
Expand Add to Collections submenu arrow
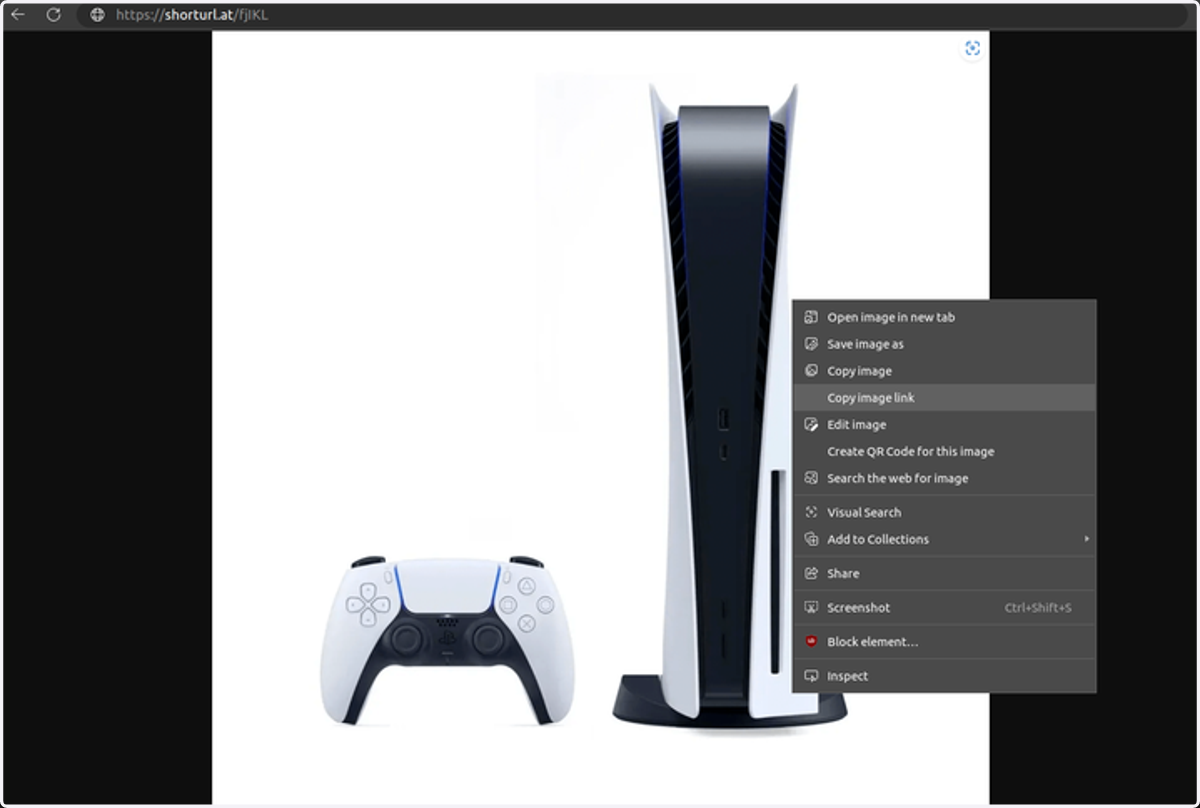pyautogui.click(x=1086, y=539)
